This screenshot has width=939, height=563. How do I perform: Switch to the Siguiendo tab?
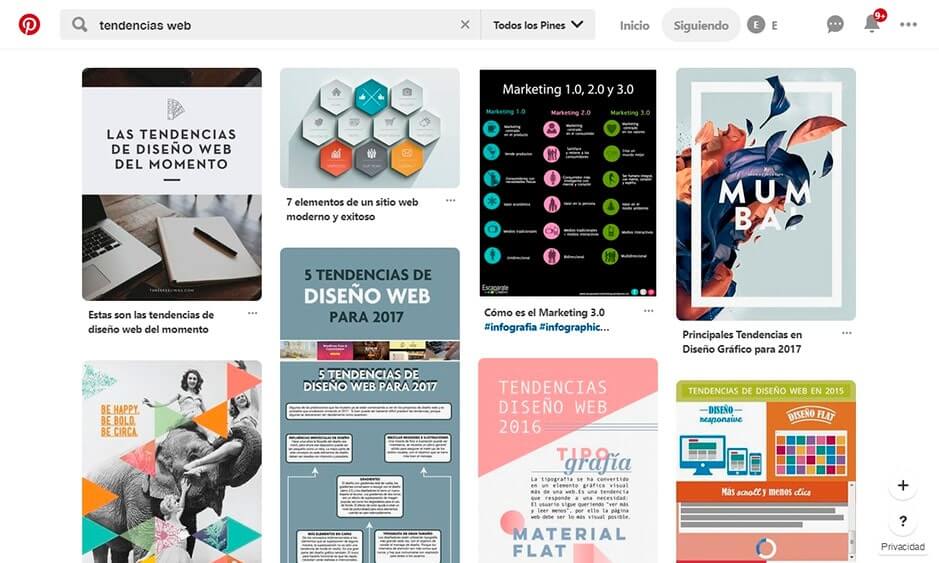coord(701,25)
